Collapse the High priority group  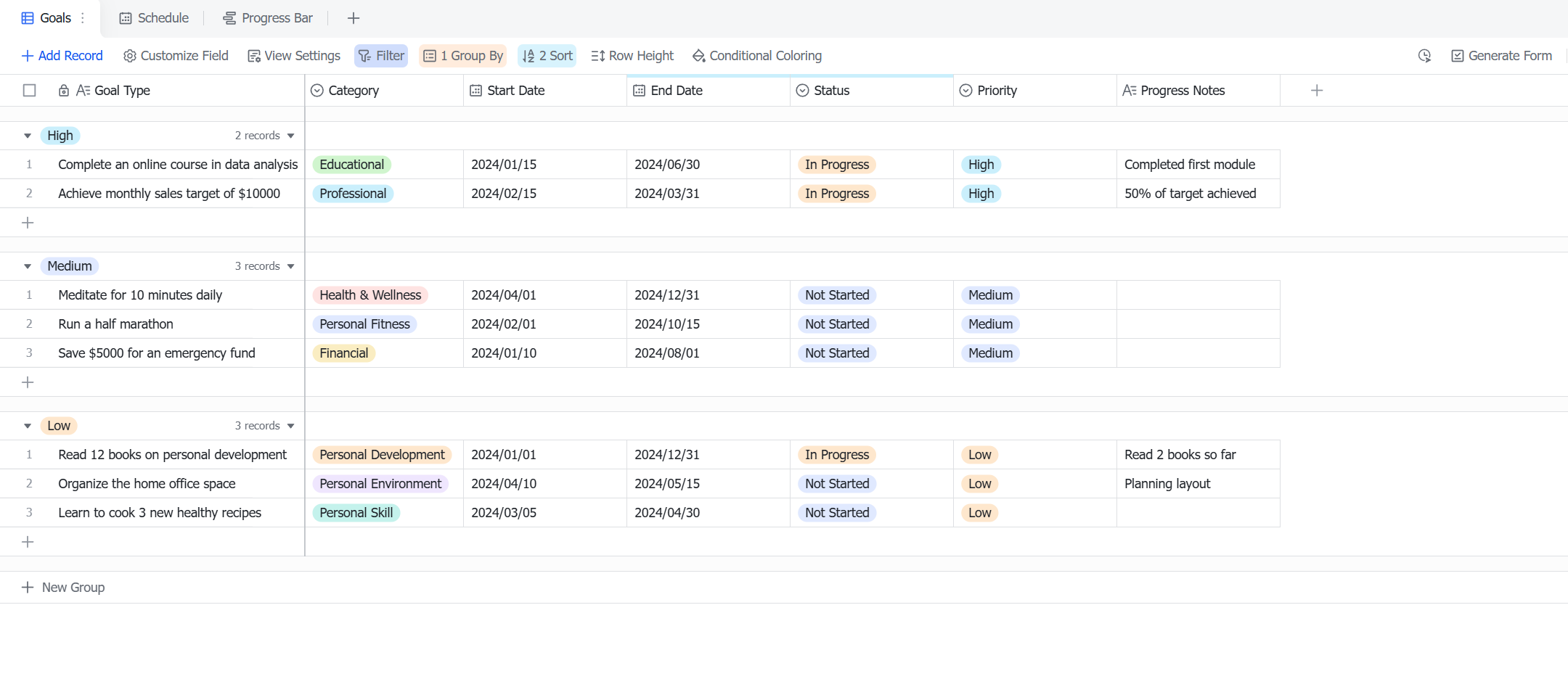[28, 136]
